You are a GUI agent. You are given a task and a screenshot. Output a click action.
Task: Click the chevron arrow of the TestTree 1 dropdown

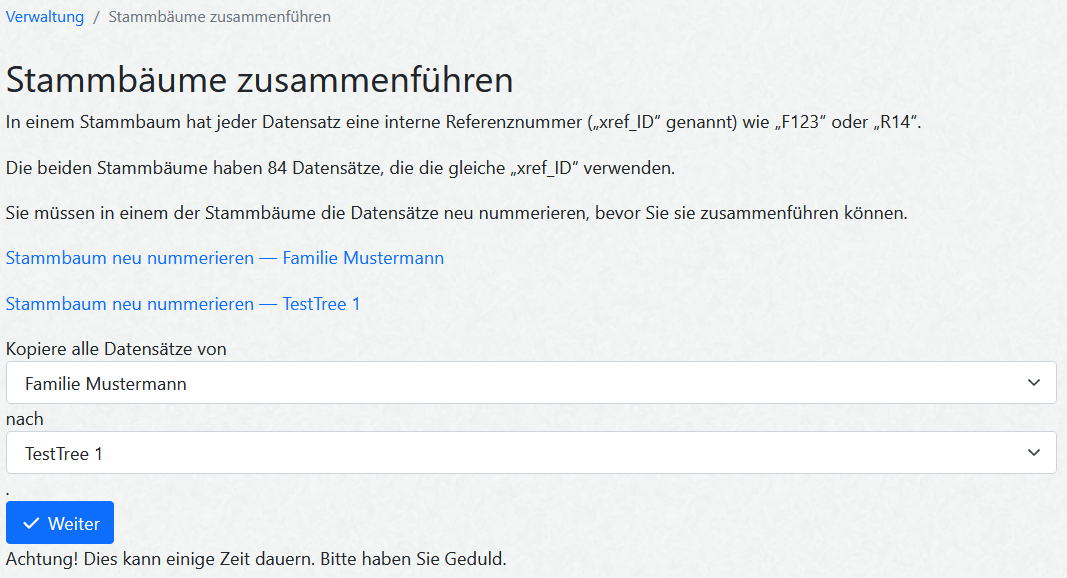[x=1033, y=453]
